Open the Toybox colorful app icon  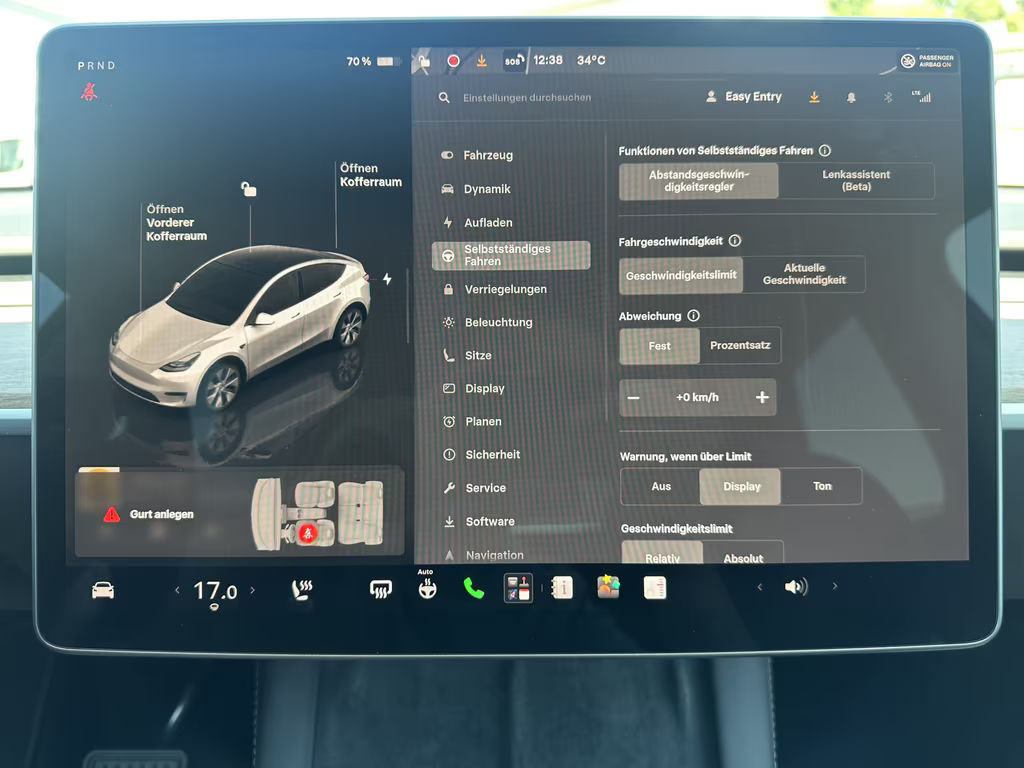click(608, 586)
